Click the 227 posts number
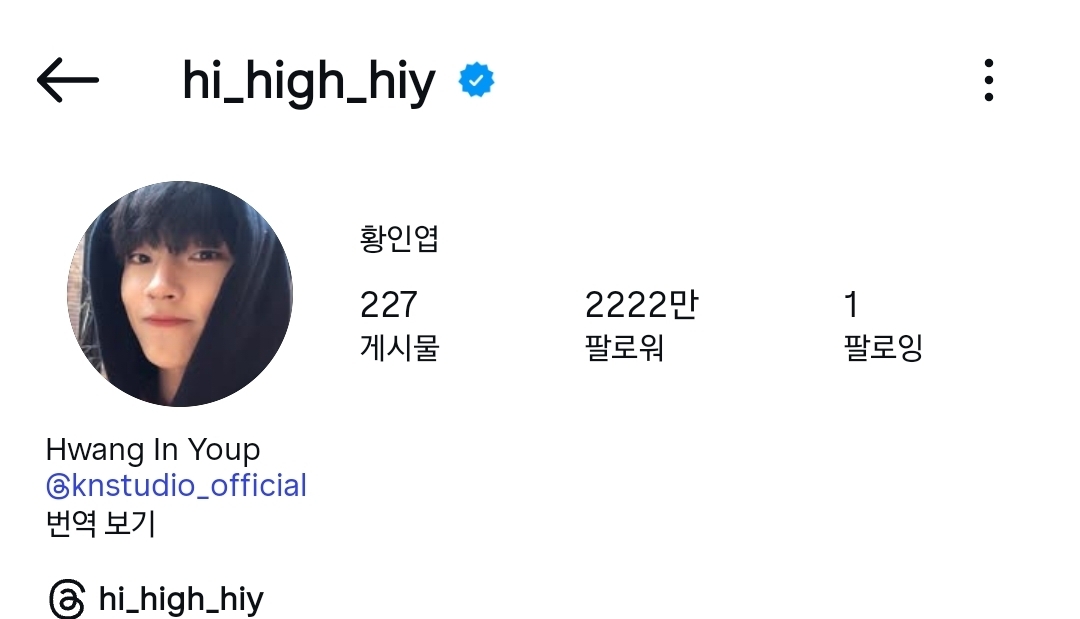This screenshot has width=1080, height=619. 388,304
